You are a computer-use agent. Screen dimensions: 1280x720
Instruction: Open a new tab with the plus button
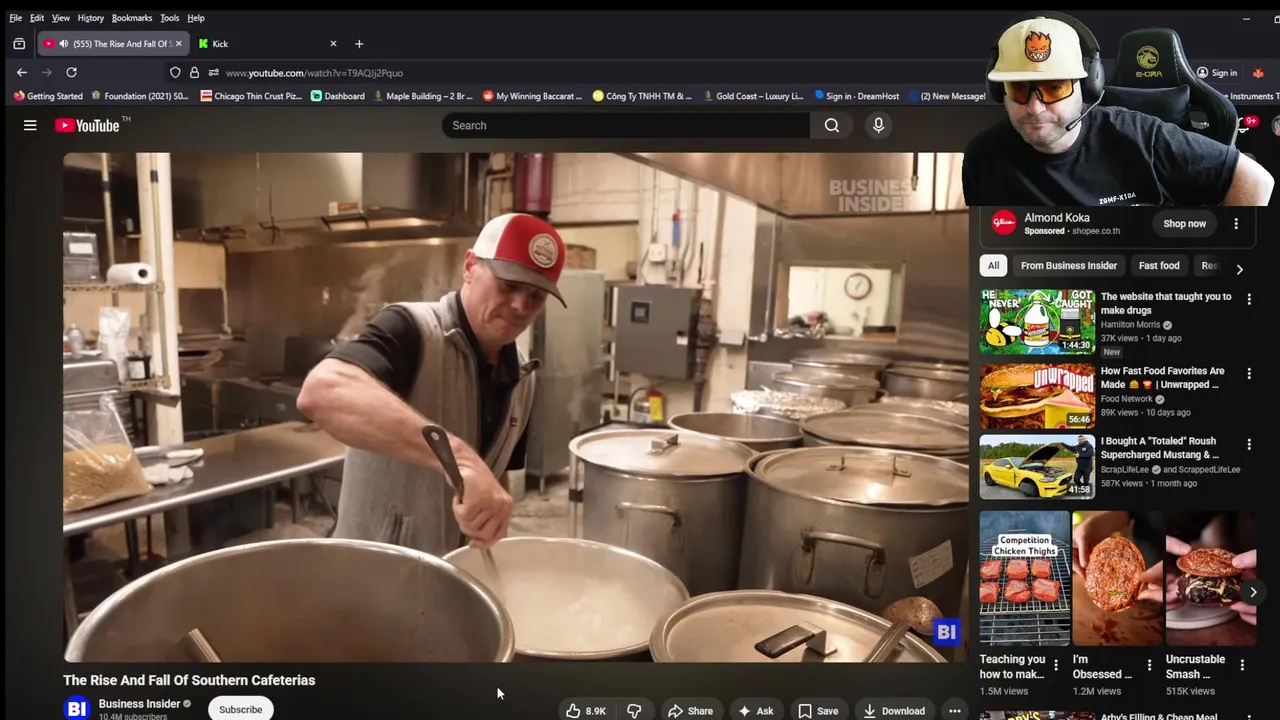[359, 44]
